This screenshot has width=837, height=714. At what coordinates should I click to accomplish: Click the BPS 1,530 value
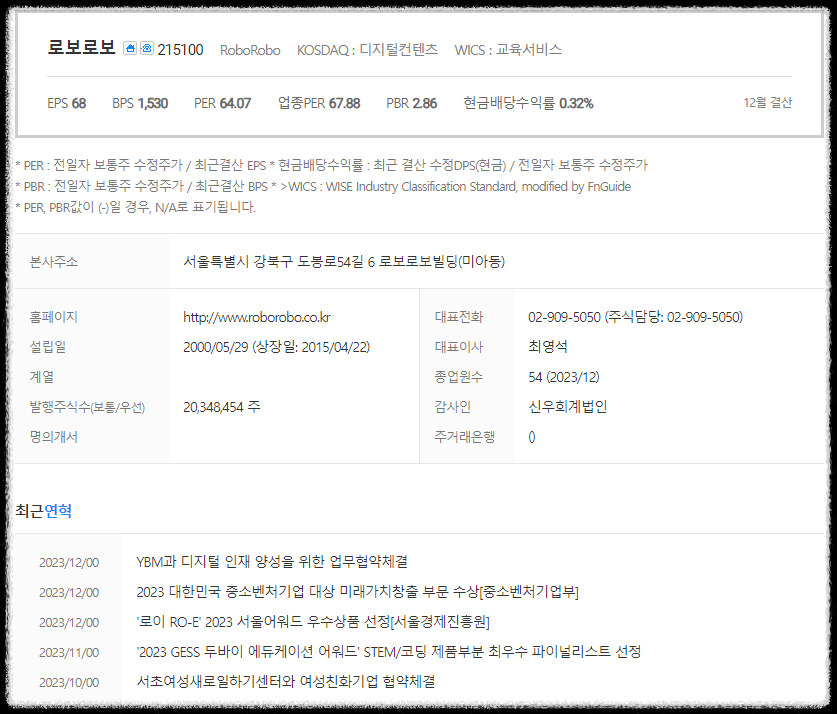click(140, 103)
